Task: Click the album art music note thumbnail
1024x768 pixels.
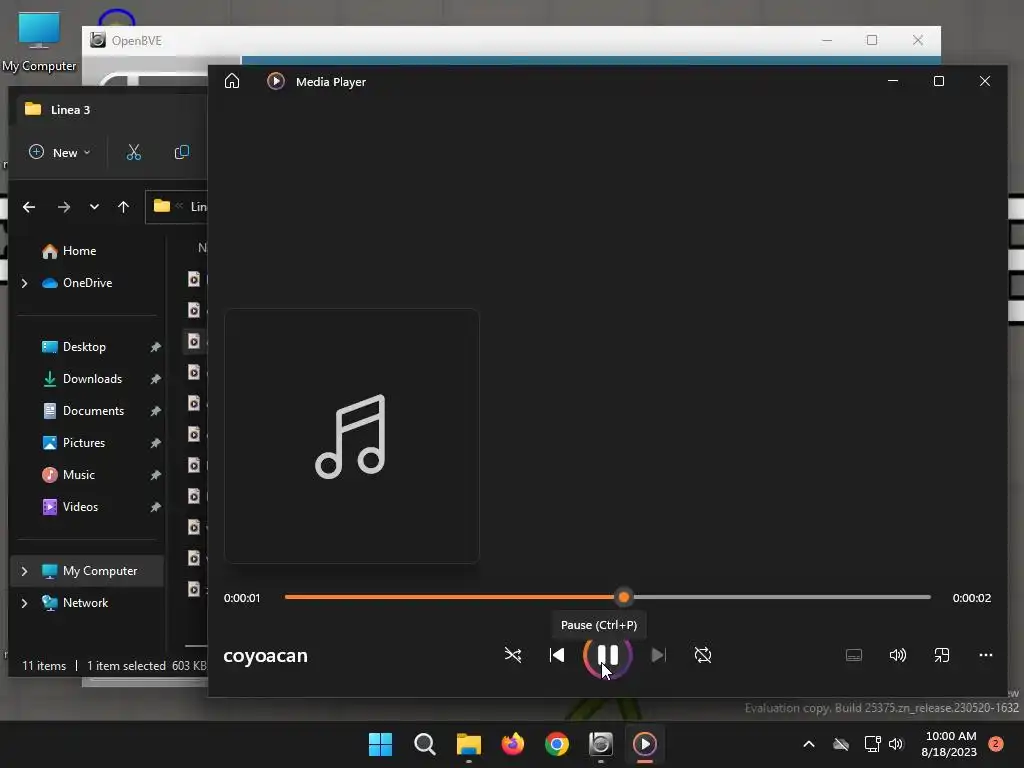Action: 351,436
